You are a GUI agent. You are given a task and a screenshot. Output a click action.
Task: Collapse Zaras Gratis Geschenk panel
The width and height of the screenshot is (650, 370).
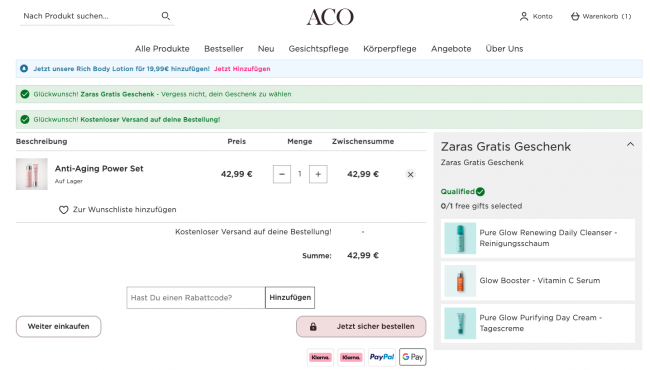(630, 145)
